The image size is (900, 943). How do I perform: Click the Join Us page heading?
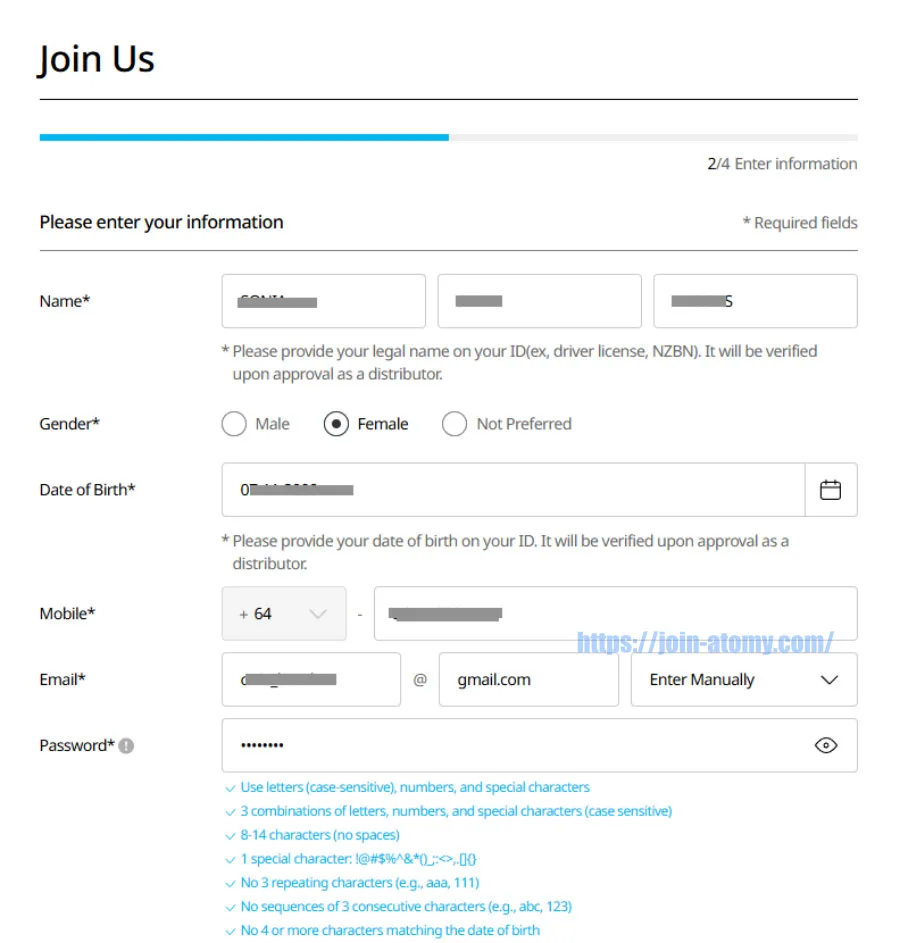point(96,58)
